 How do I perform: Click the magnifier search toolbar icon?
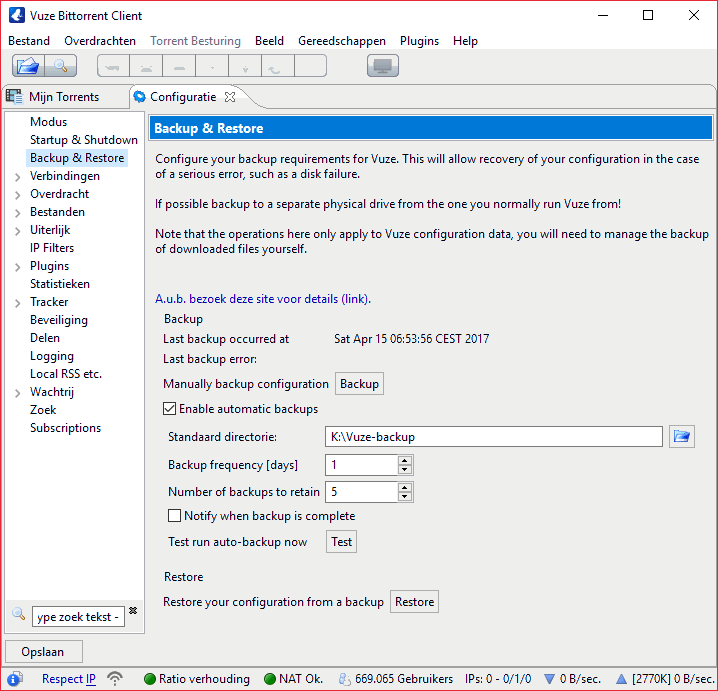point(60,65)
